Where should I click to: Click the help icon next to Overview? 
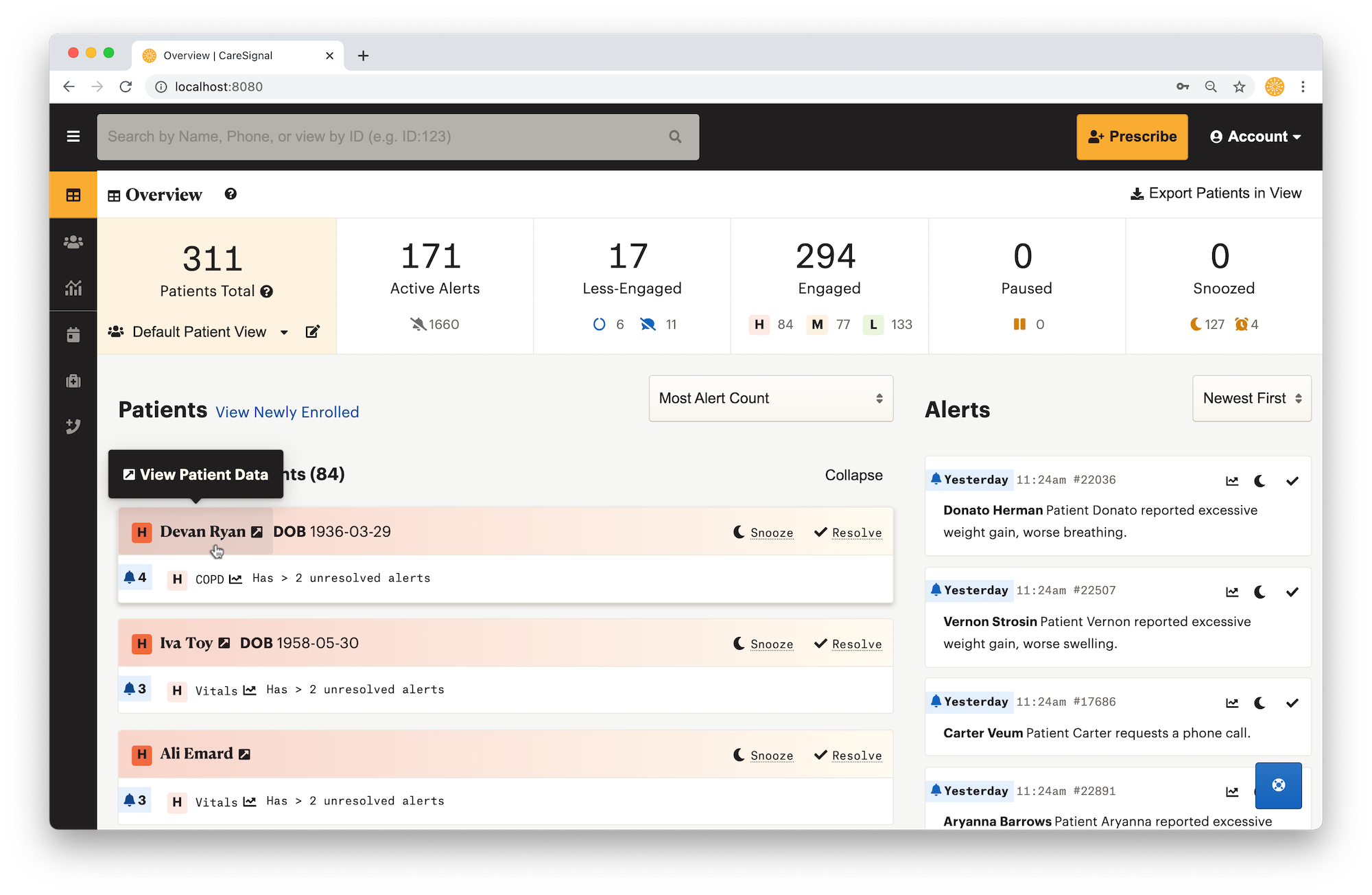[230, 194]
